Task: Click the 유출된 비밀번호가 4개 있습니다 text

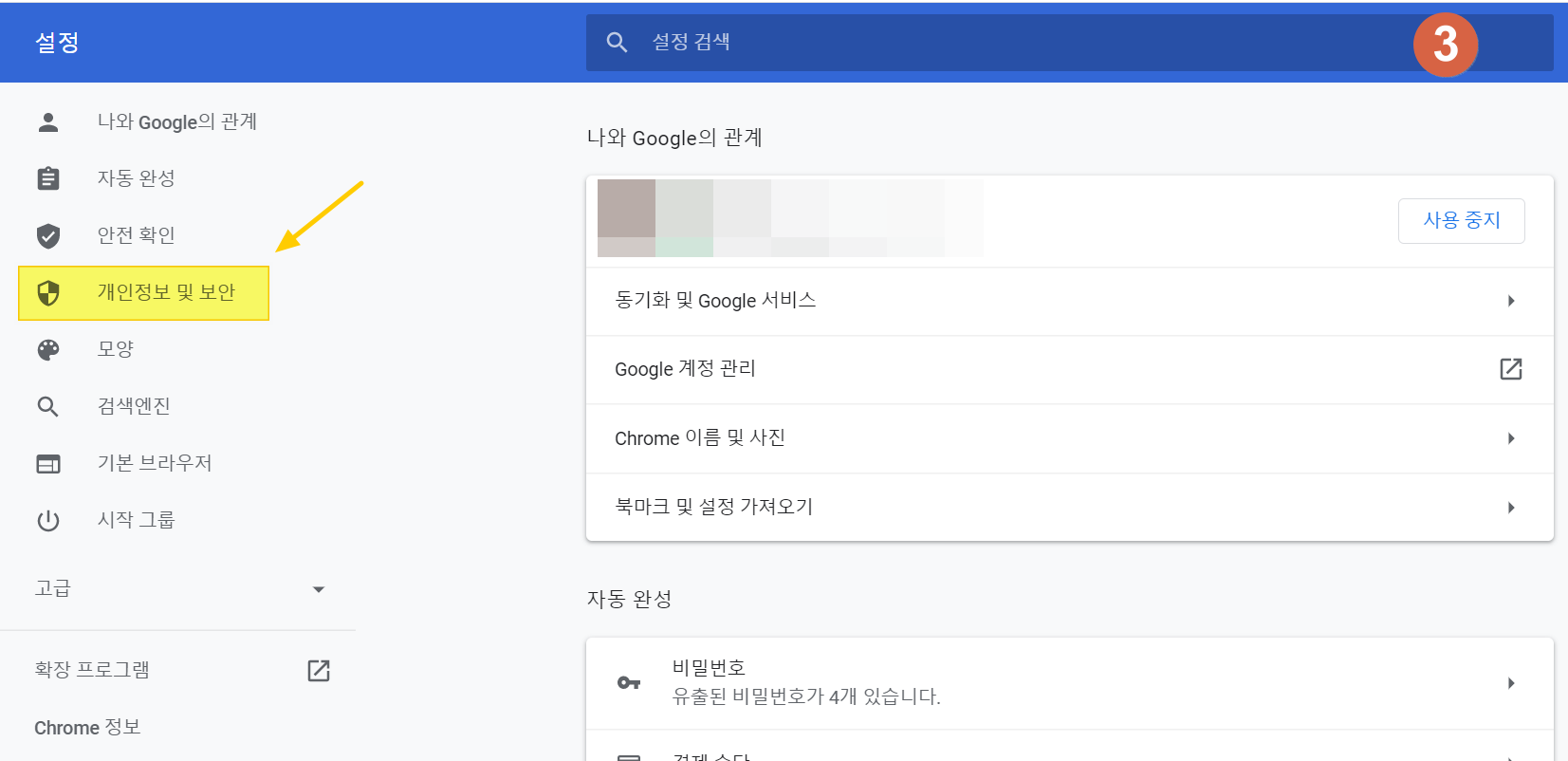Action: (806, 696)
